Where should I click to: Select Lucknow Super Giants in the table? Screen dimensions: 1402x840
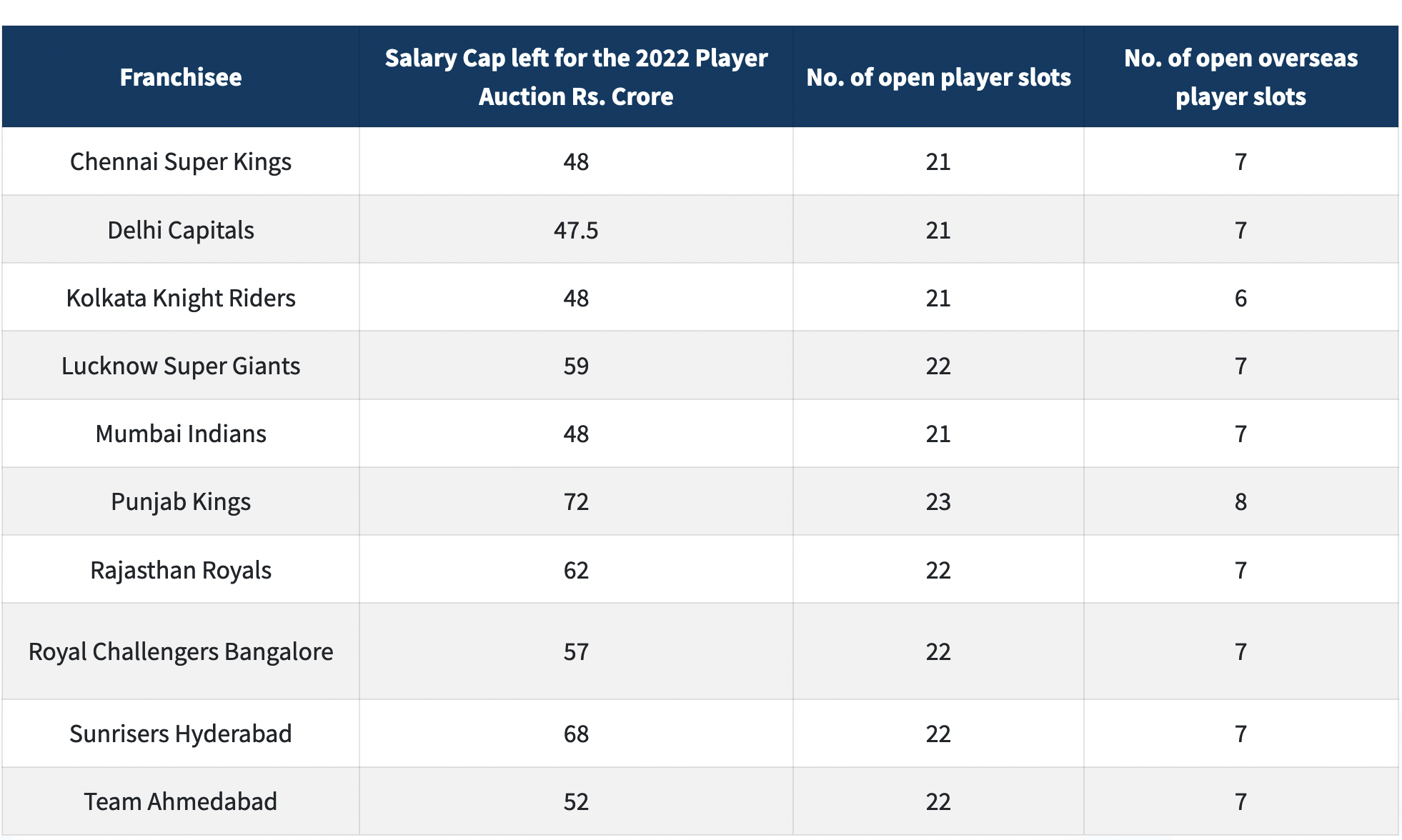[180, 366]
